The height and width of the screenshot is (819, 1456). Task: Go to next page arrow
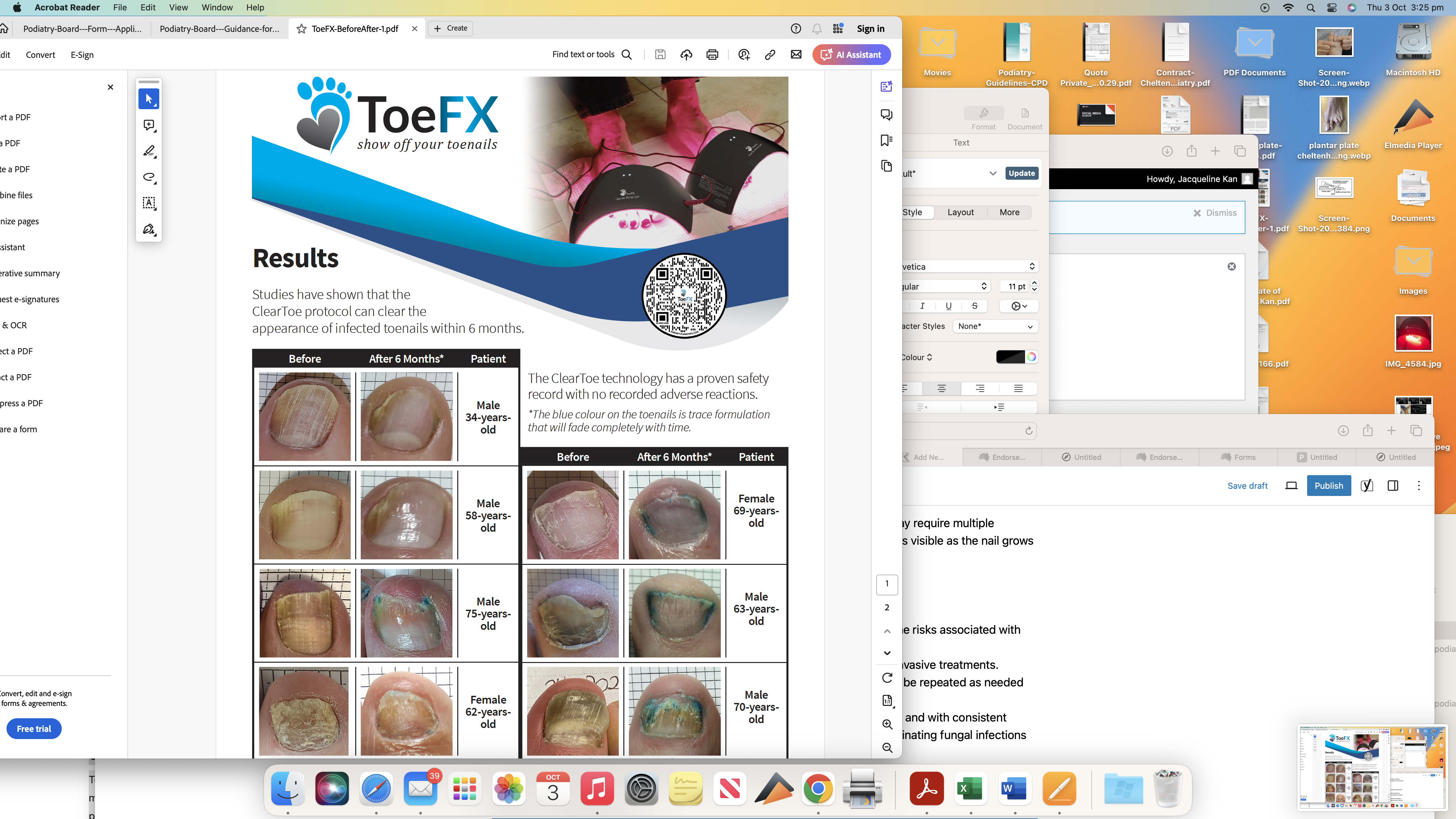(887, 653)
